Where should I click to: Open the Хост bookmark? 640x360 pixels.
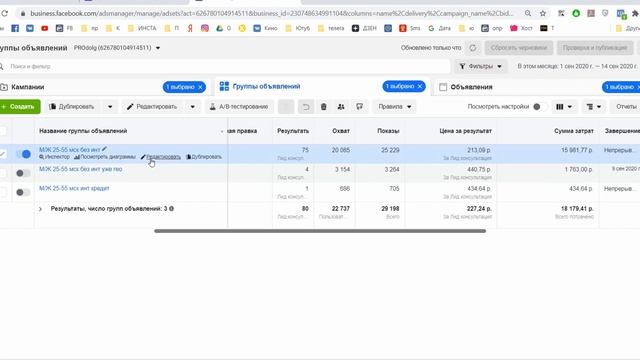click(522, 28)
